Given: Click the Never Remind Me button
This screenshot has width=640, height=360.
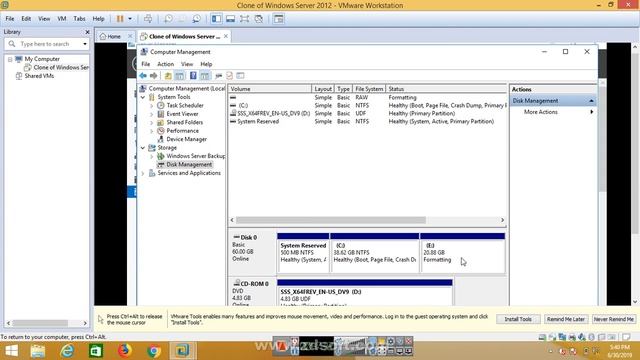Looking at the screenshot, I should pos(614,319).
